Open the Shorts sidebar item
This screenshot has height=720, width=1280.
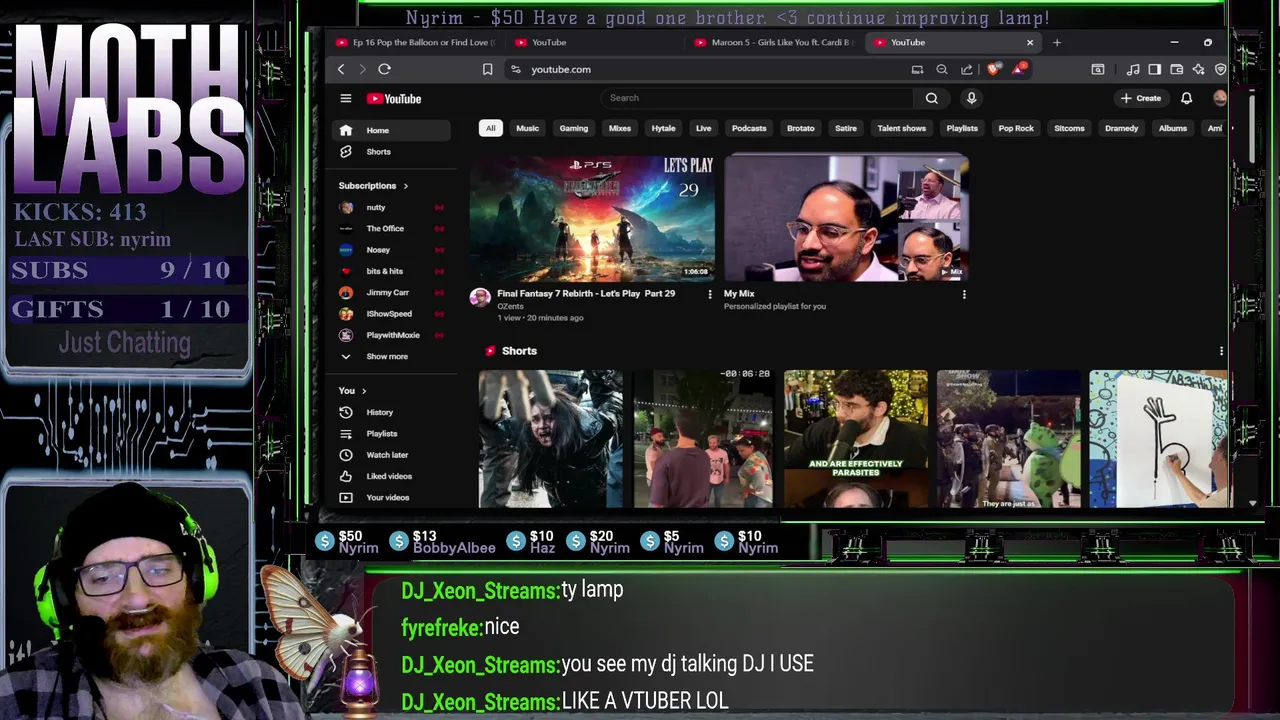(391, 151)
